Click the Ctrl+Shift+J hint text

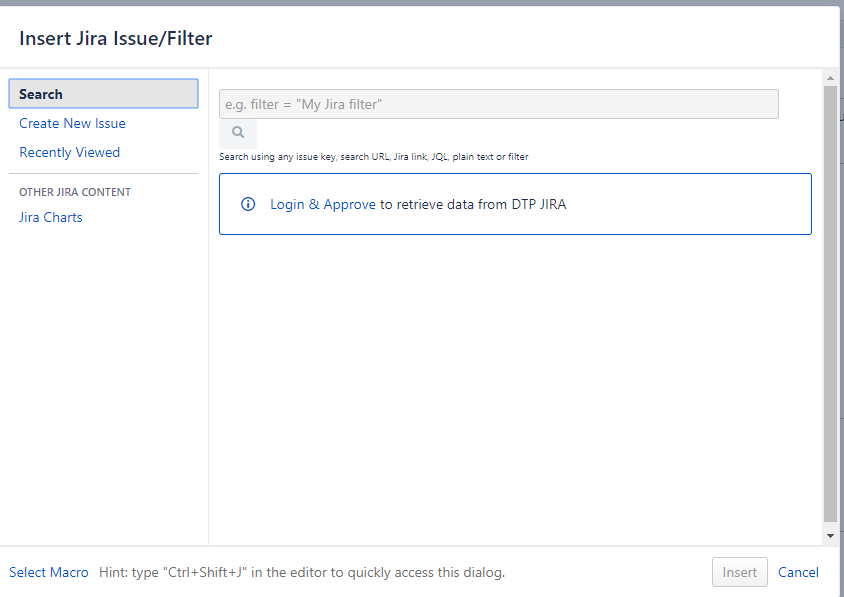302,572
